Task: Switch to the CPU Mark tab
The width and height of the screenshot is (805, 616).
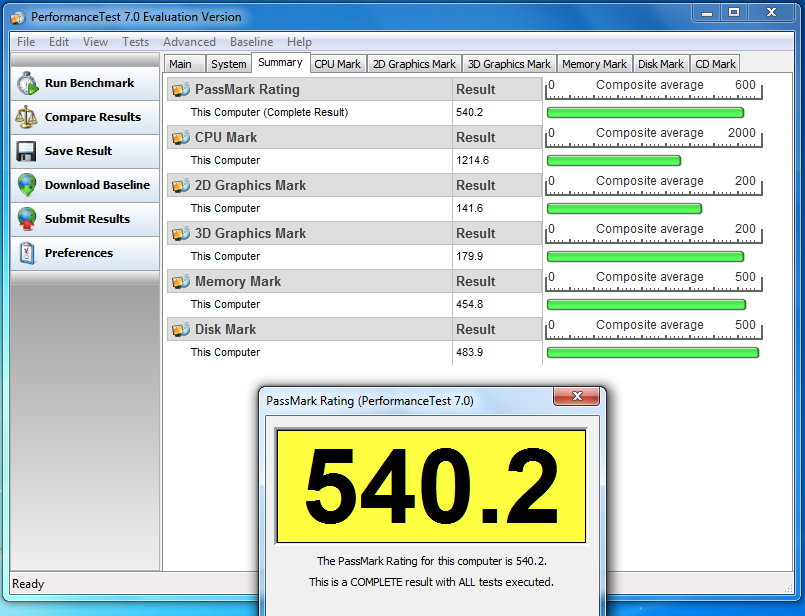Action: point(338,64)
